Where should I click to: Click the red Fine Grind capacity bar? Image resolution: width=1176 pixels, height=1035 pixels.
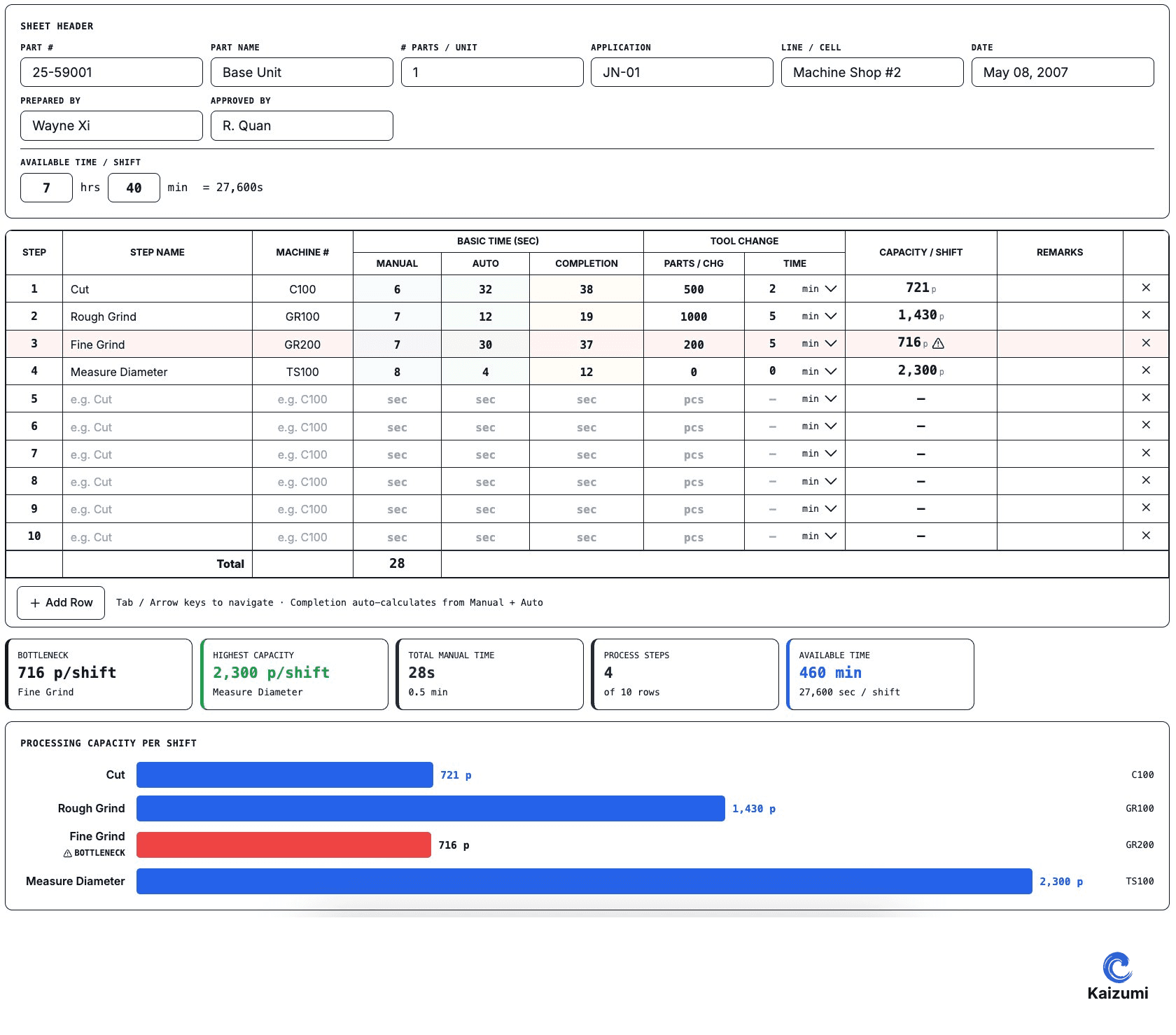click(x=283, y=845)
